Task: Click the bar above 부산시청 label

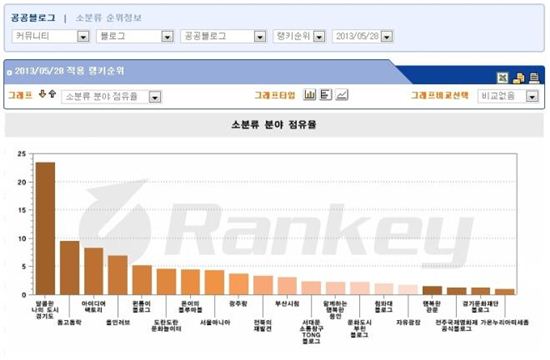Action: click(287, 286)
